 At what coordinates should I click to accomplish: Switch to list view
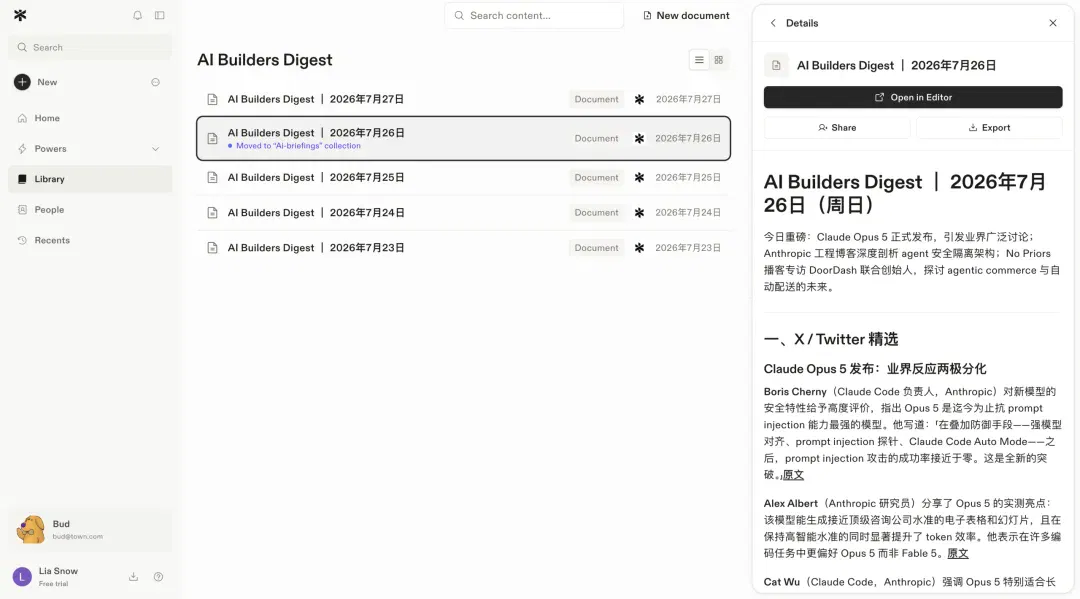coord(699,60)
